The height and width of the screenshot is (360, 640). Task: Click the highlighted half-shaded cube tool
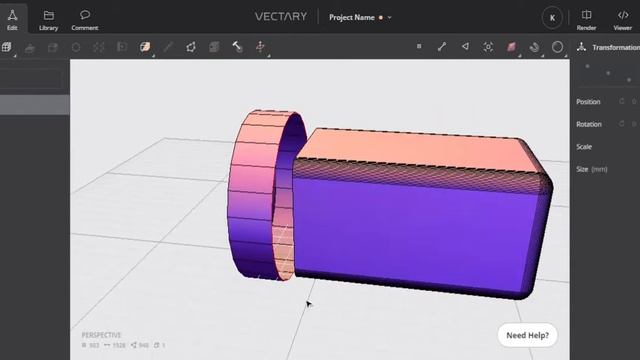click(x=145, y=47)
